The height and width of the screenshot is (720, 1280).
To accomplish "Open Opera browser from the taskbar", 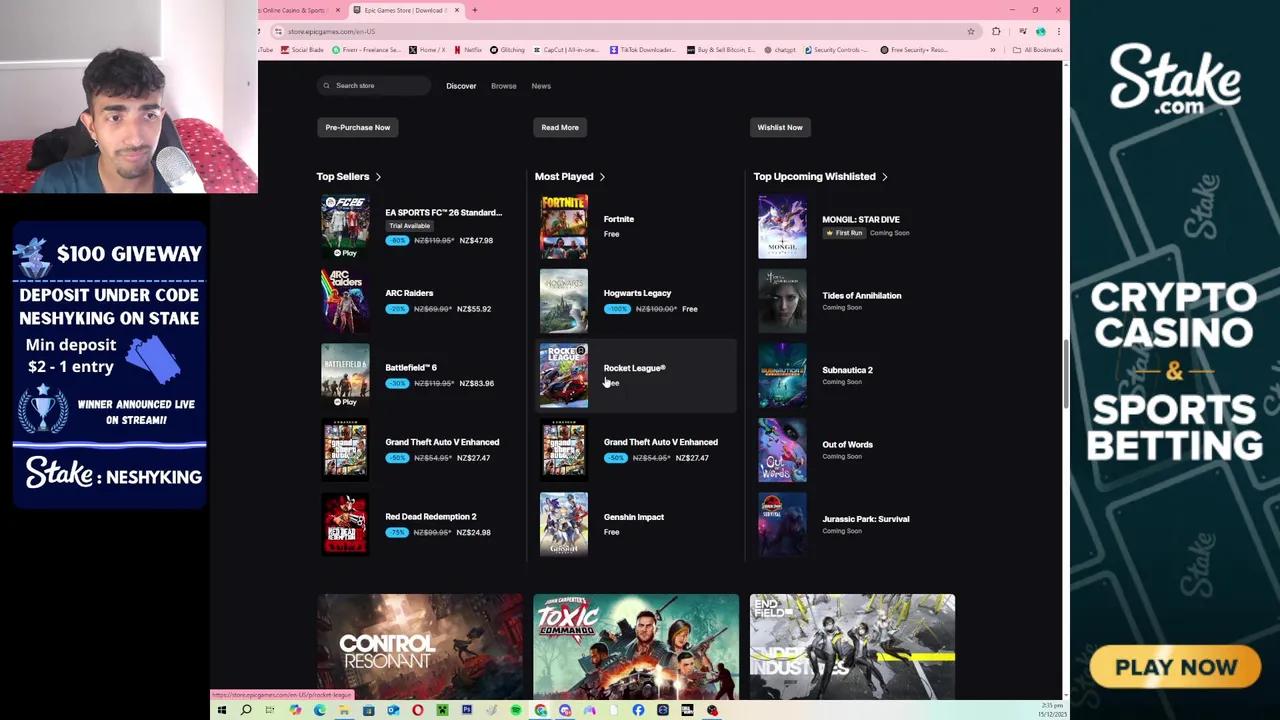I will [x=417, y=710].
